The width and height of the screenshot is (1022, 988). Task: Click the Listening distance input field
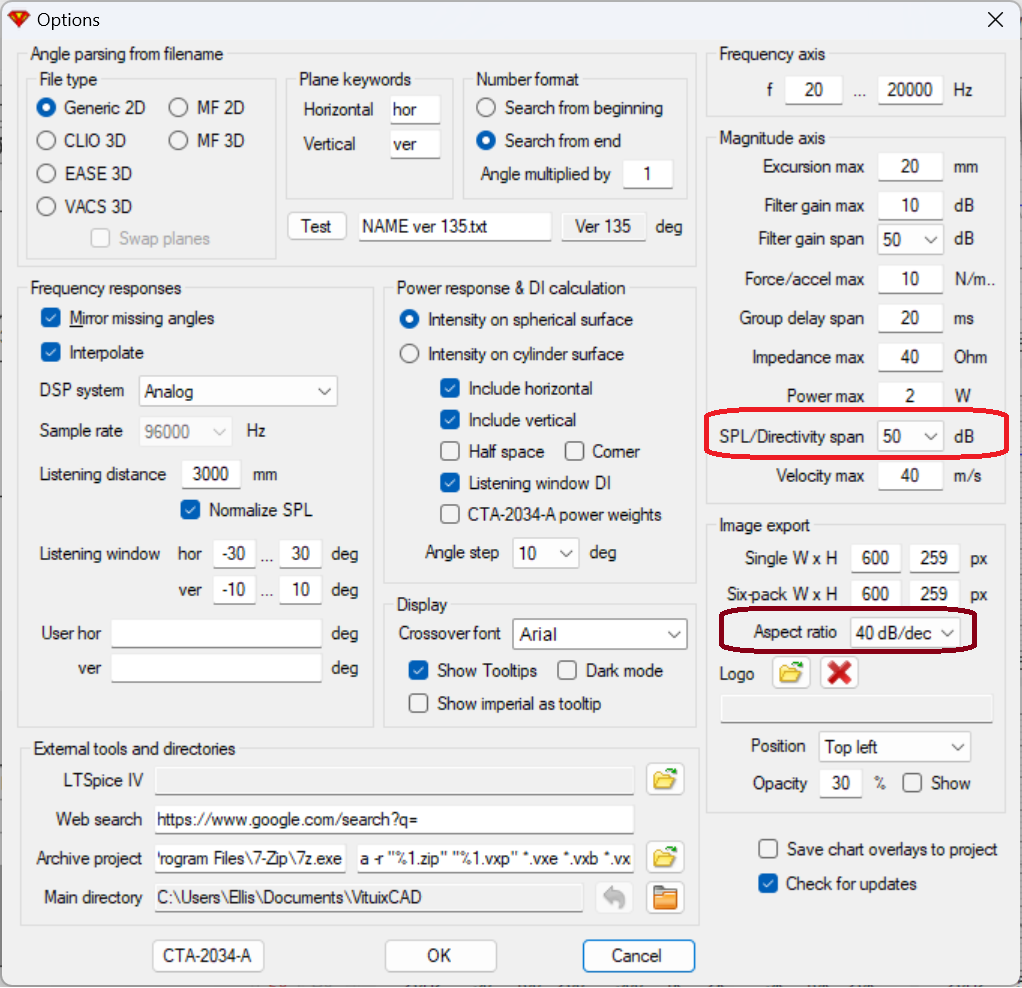click(x=210, y=474)
